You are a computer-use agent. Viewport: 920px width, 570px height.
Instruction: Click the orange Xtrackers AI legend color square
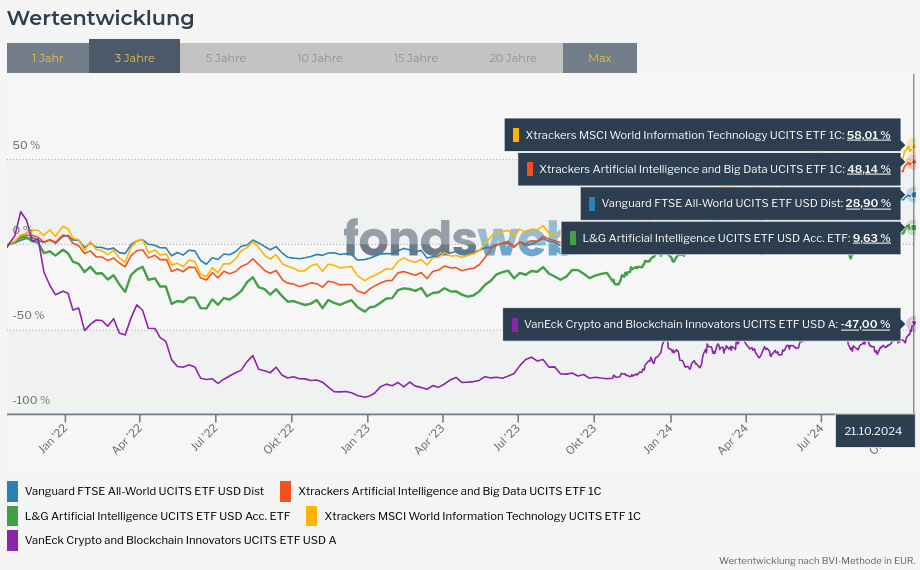(x=286, y=491)
